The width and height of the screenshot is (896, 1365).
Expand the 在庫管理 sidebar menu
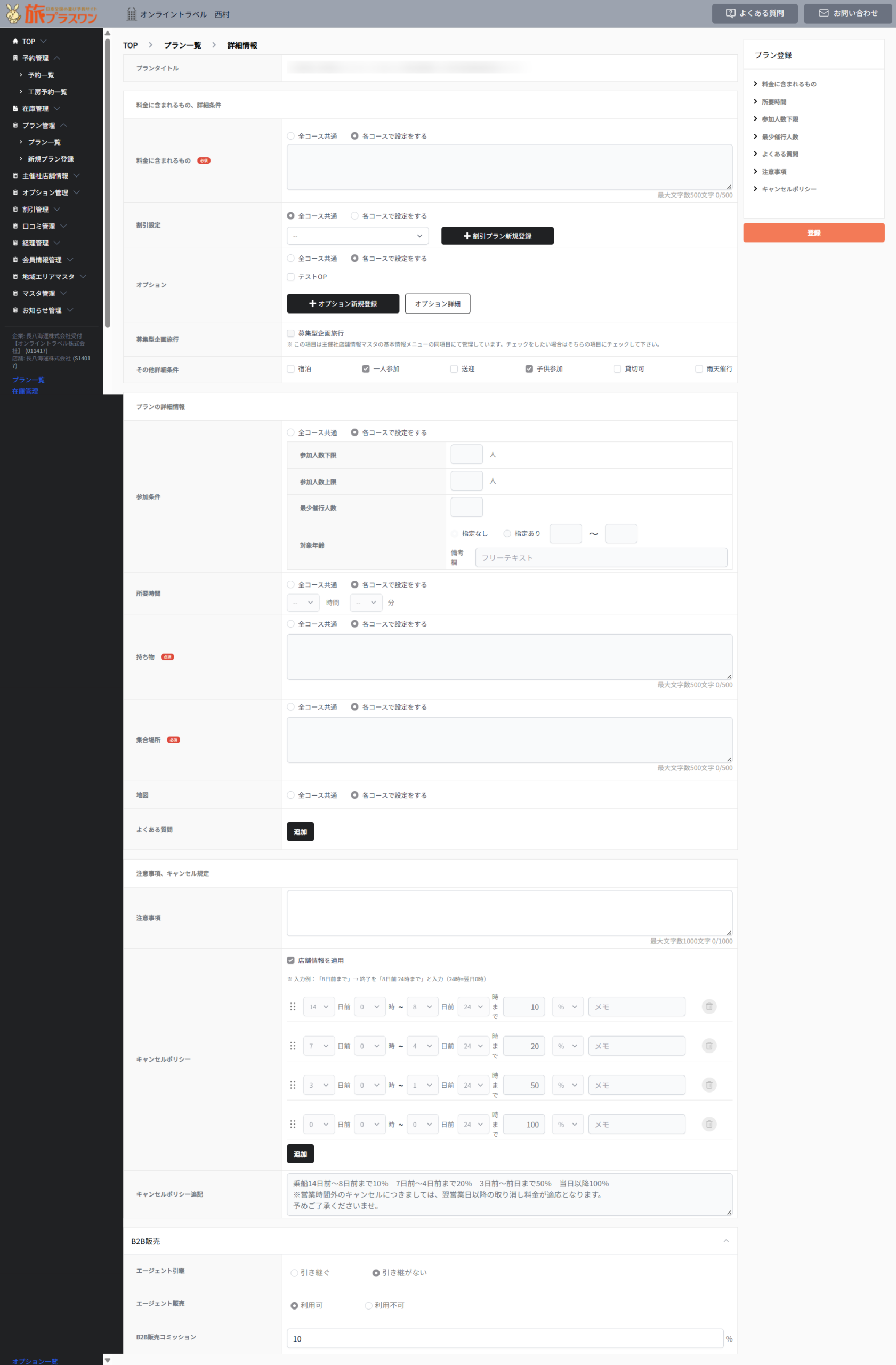pyautogui.click(x=36, y=108)
